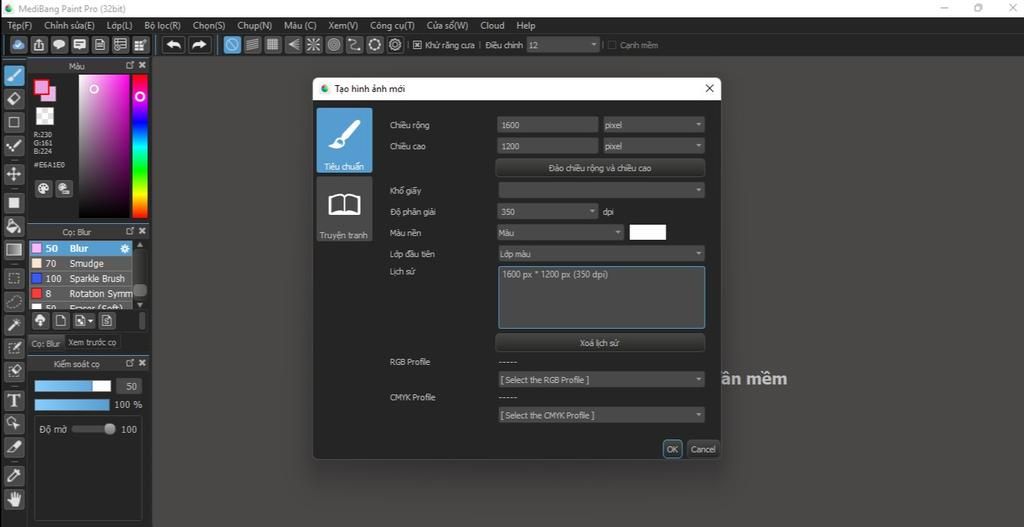Screen dimensions: 1024x527
Task: Open Lớp đầu tiên dropdown
Action: click(x=601, y=253)
